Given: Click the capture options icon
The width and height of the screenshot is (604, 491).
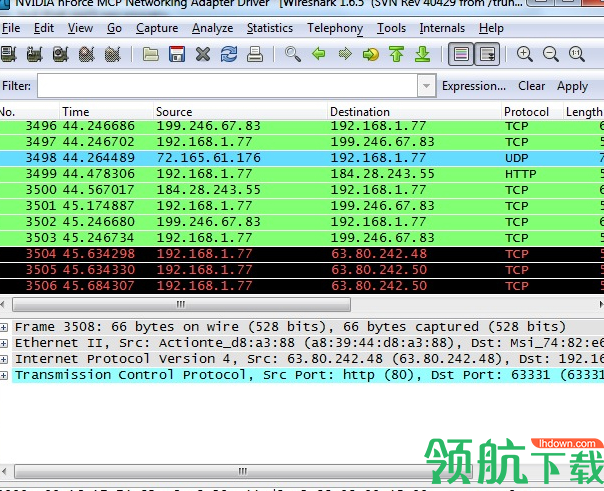Looking at the screenshot, I should point(35,54).
